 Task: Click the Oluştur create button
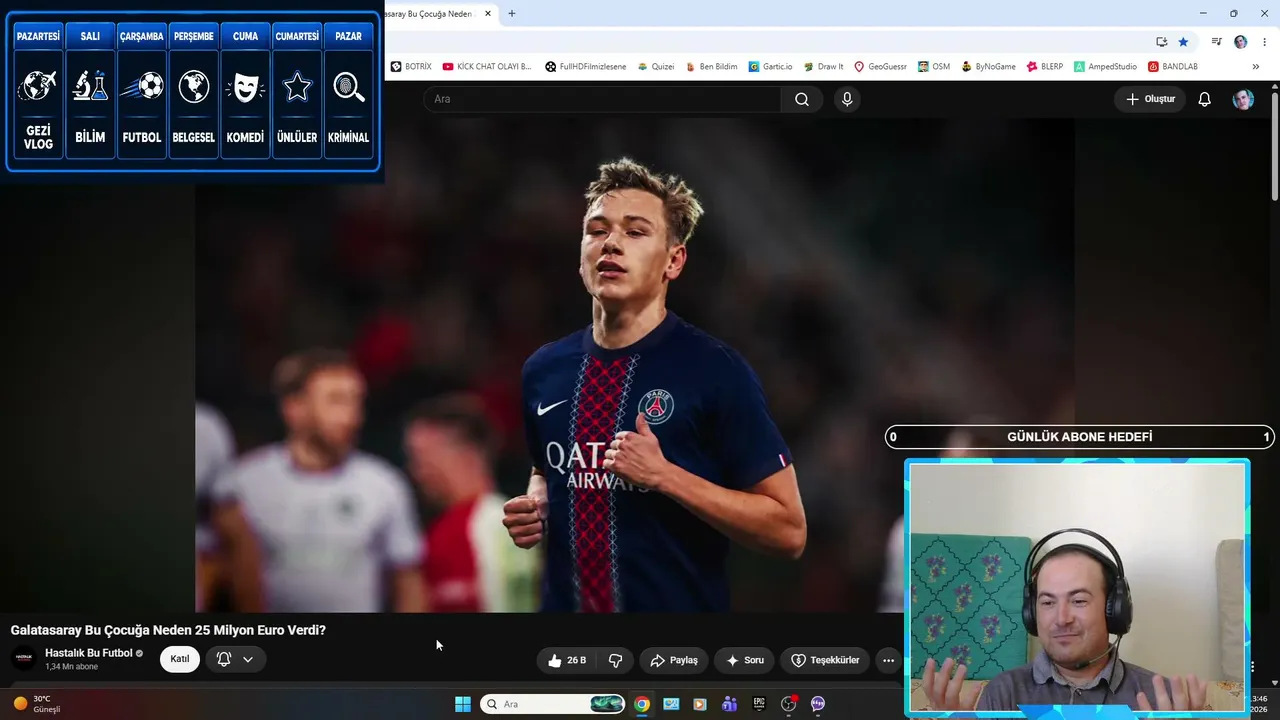(1150, 99)
